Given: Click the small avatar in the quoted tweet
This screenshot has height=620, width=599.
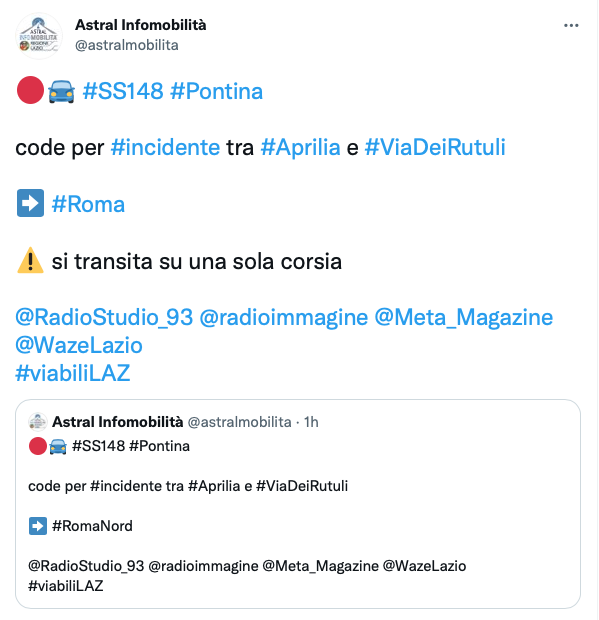Looking at the screenshot, I should tap(38, 422).
